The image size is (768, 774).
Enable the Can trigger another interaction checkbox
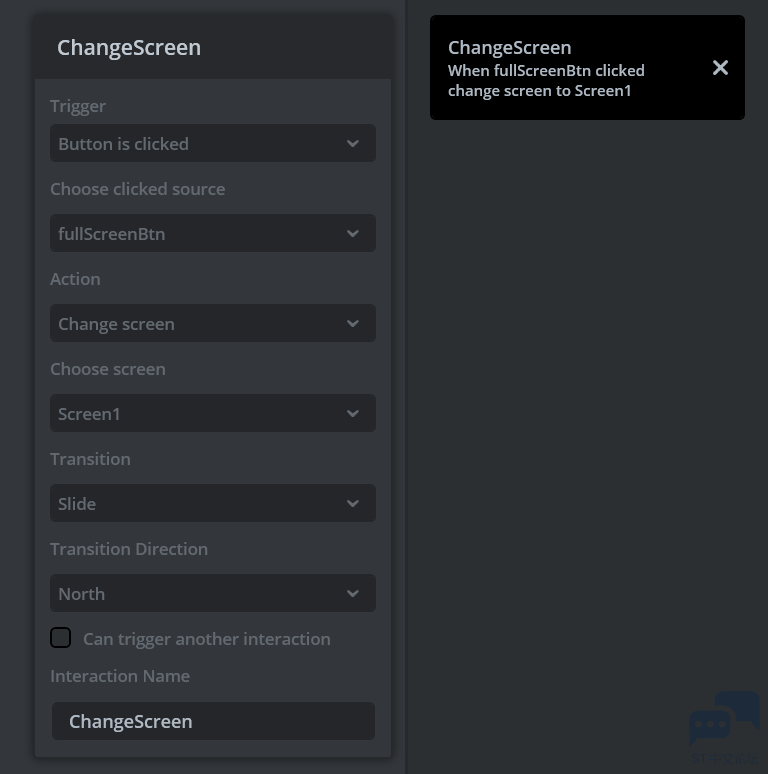coord(61,638)
